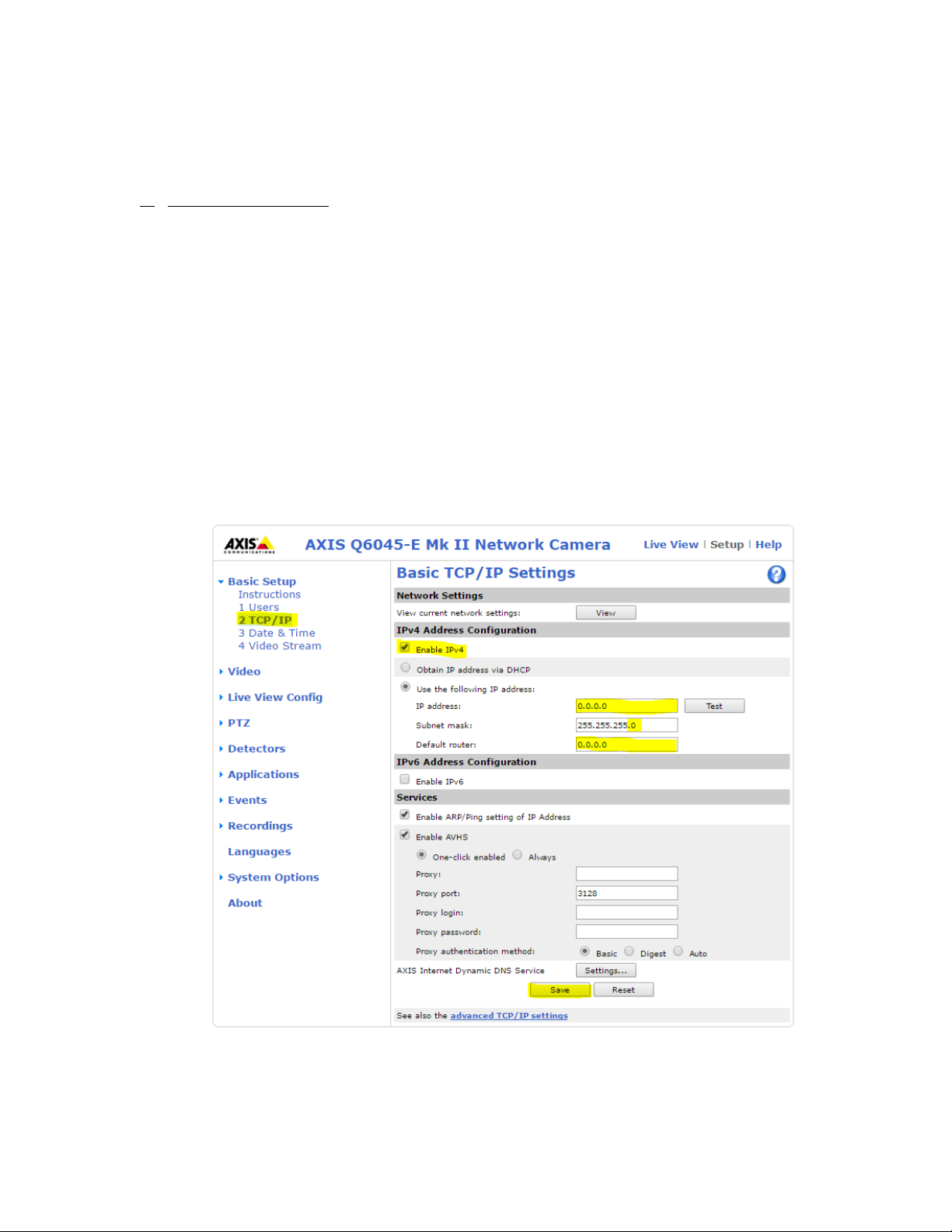Viewport: 952px width, 1232px height.
Task: Select Obtain IP address via DHCP
Action: point(406,668)
